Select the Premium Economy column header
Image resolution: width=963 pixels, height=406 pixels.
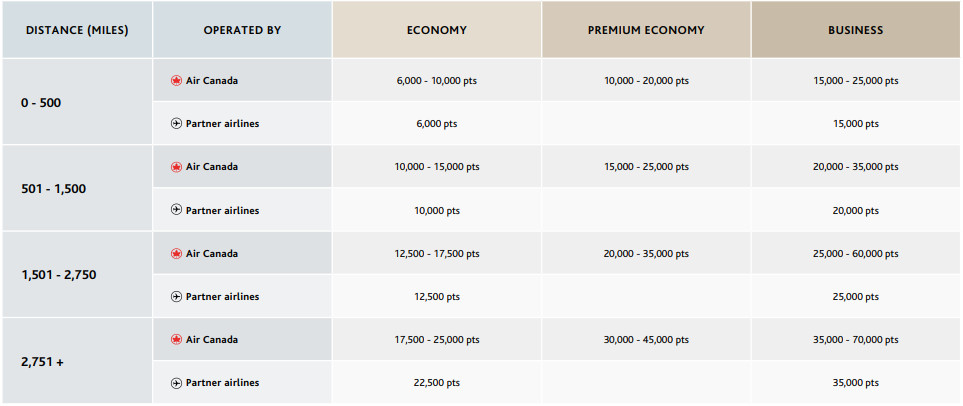(x=646, y=30)
